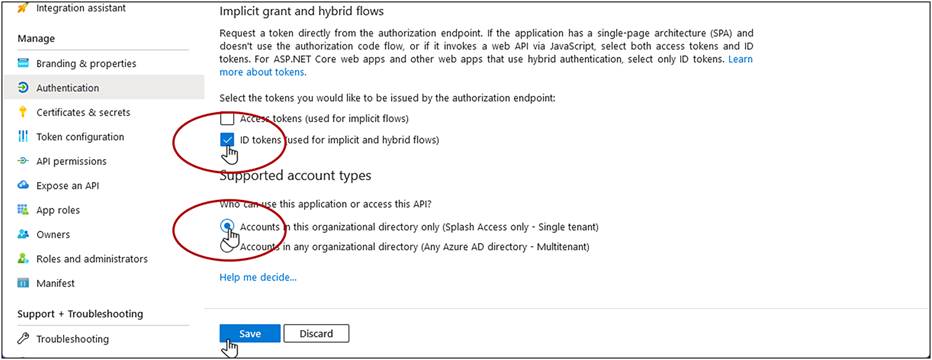Click the Implicit grant and hybrid flows heading
The height and width of the screenshot is (360, 932).
[x=302, y=11]
